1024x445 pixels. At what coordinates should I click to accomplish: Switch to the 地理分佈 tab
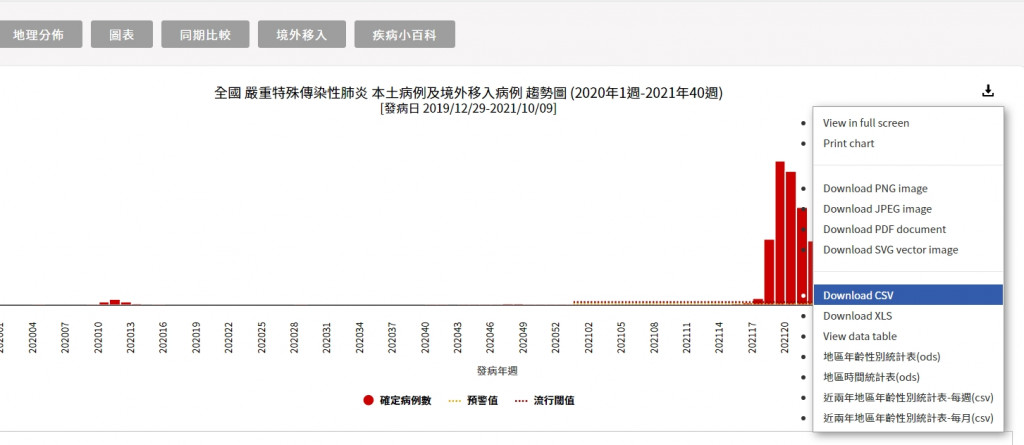coord(39,35)
